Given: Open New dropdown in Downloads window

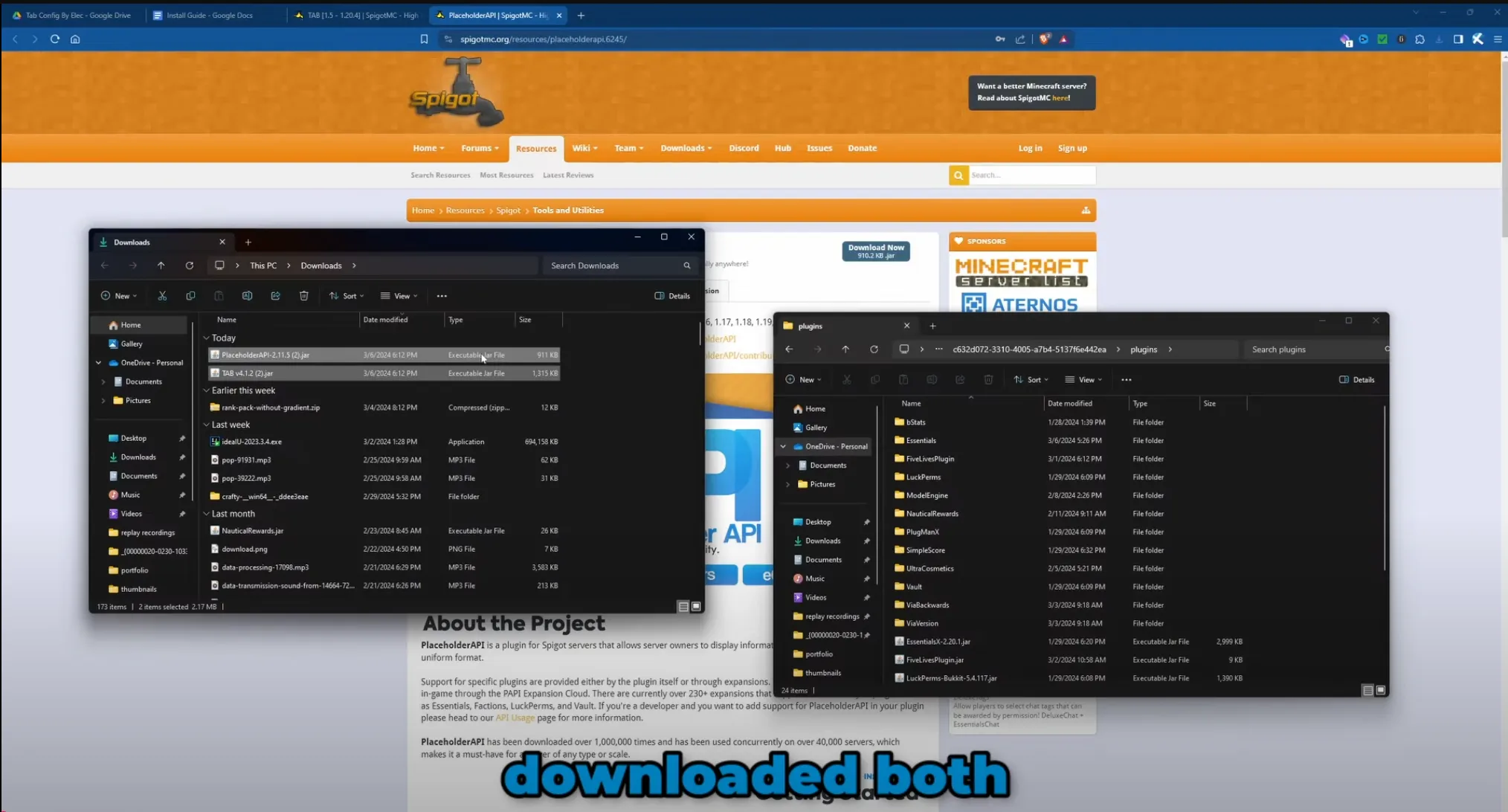Looking at the screenshot, I should tap(119, 296).
